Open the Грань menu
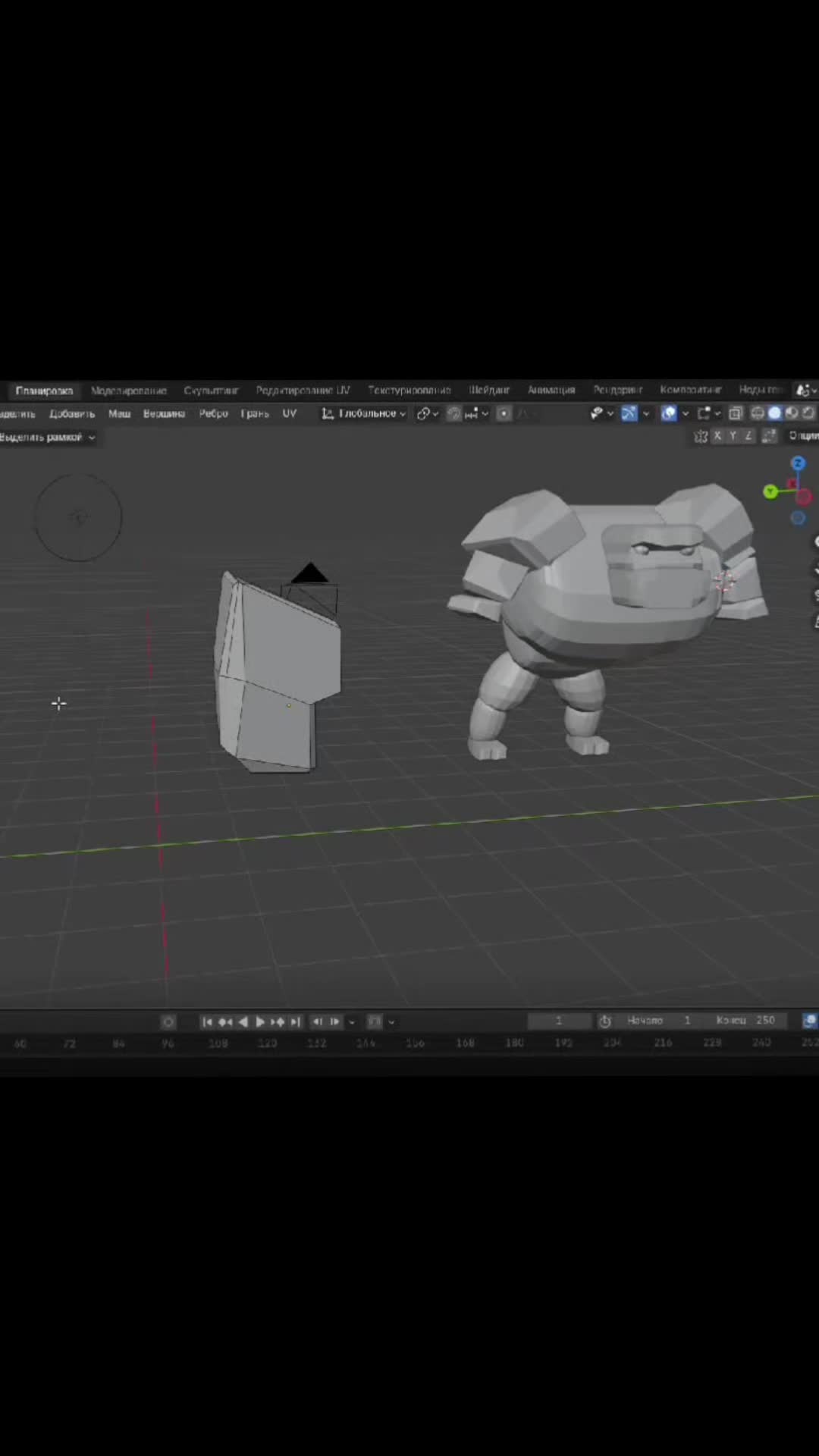 pos(255,414)
